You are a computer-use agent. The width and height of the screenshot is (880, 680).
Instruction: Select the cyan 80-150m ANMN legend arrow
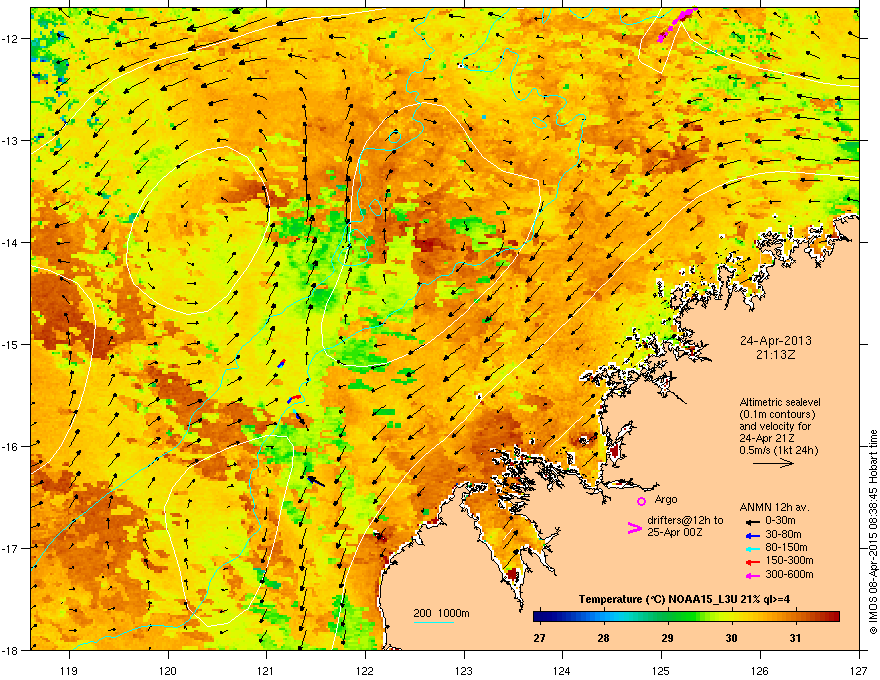(x=752, y=548)
